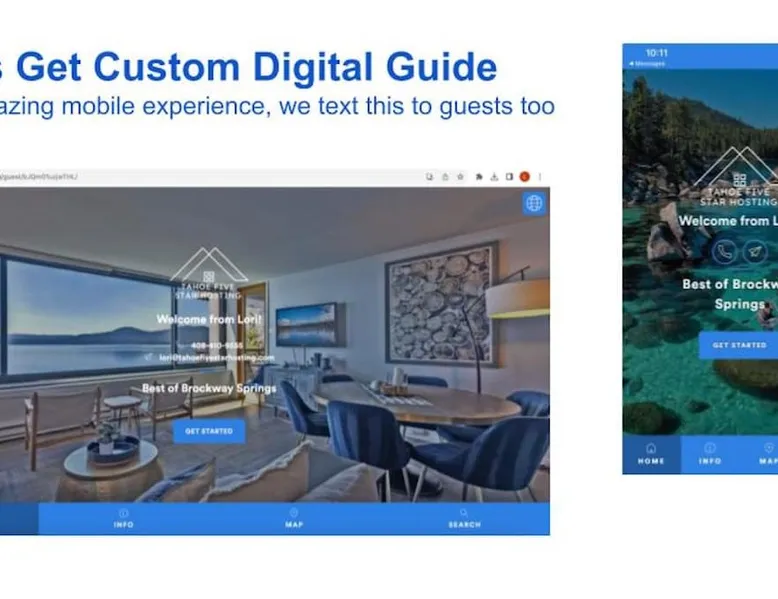The image size is (778, 599).
Task: Tap Get Started button in mobile guide
Action: coord(739,345)
